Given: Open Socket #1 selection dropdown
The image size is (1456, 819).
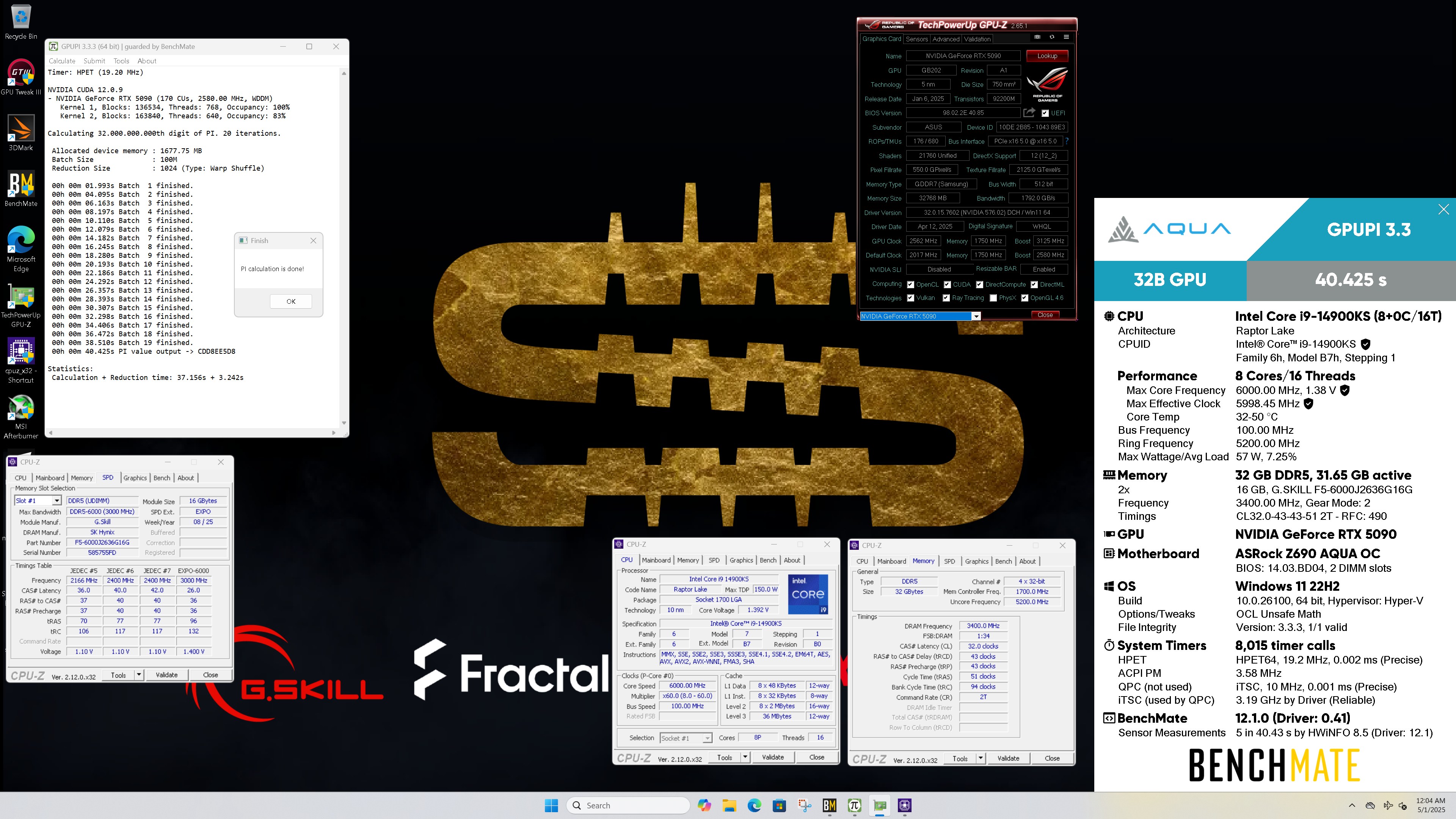Looking at the screenshot, I should [706, 738].
